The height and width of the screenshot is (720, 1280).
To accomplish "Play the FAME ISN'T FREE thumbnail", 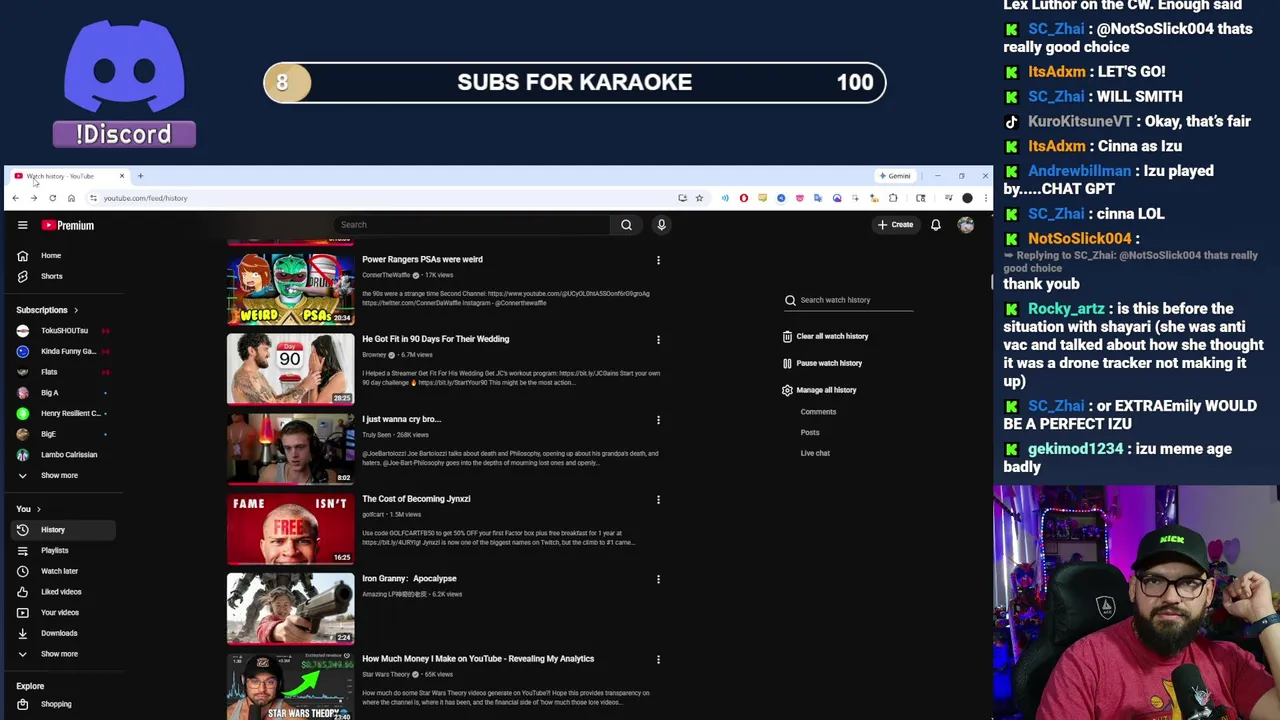I will (x=290, y=529).
